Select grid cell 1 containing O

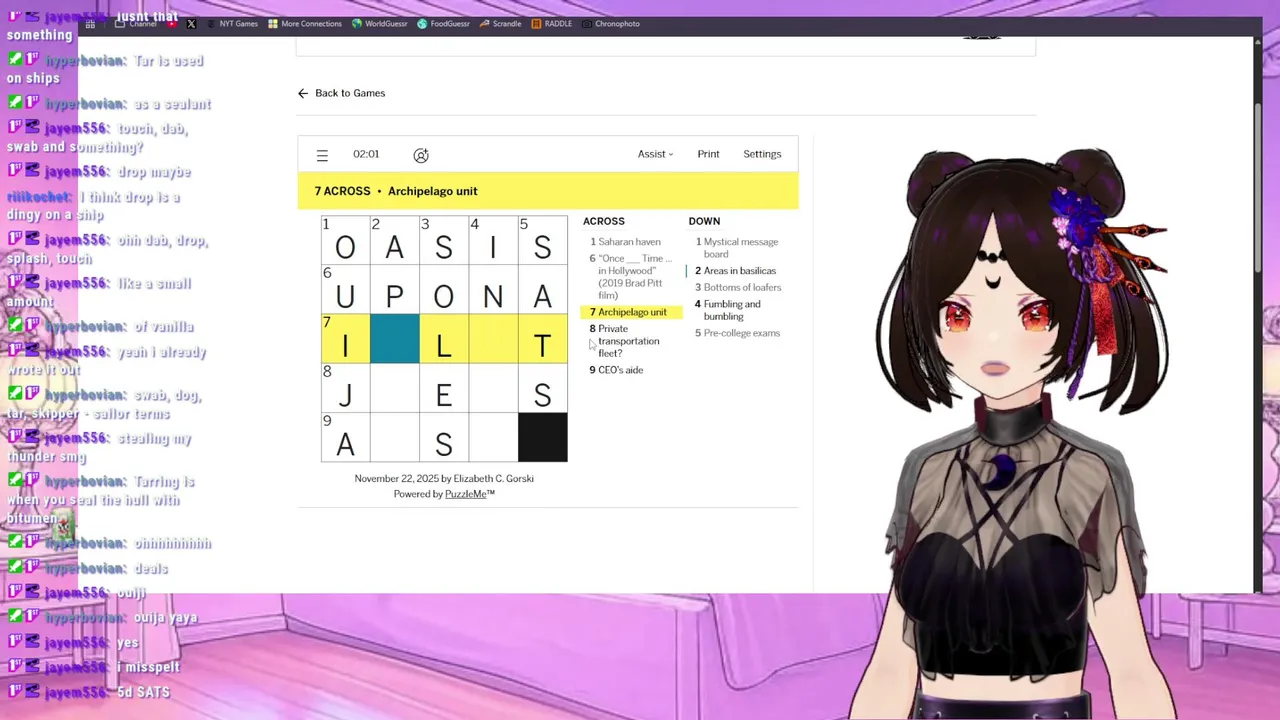(345, 240)
